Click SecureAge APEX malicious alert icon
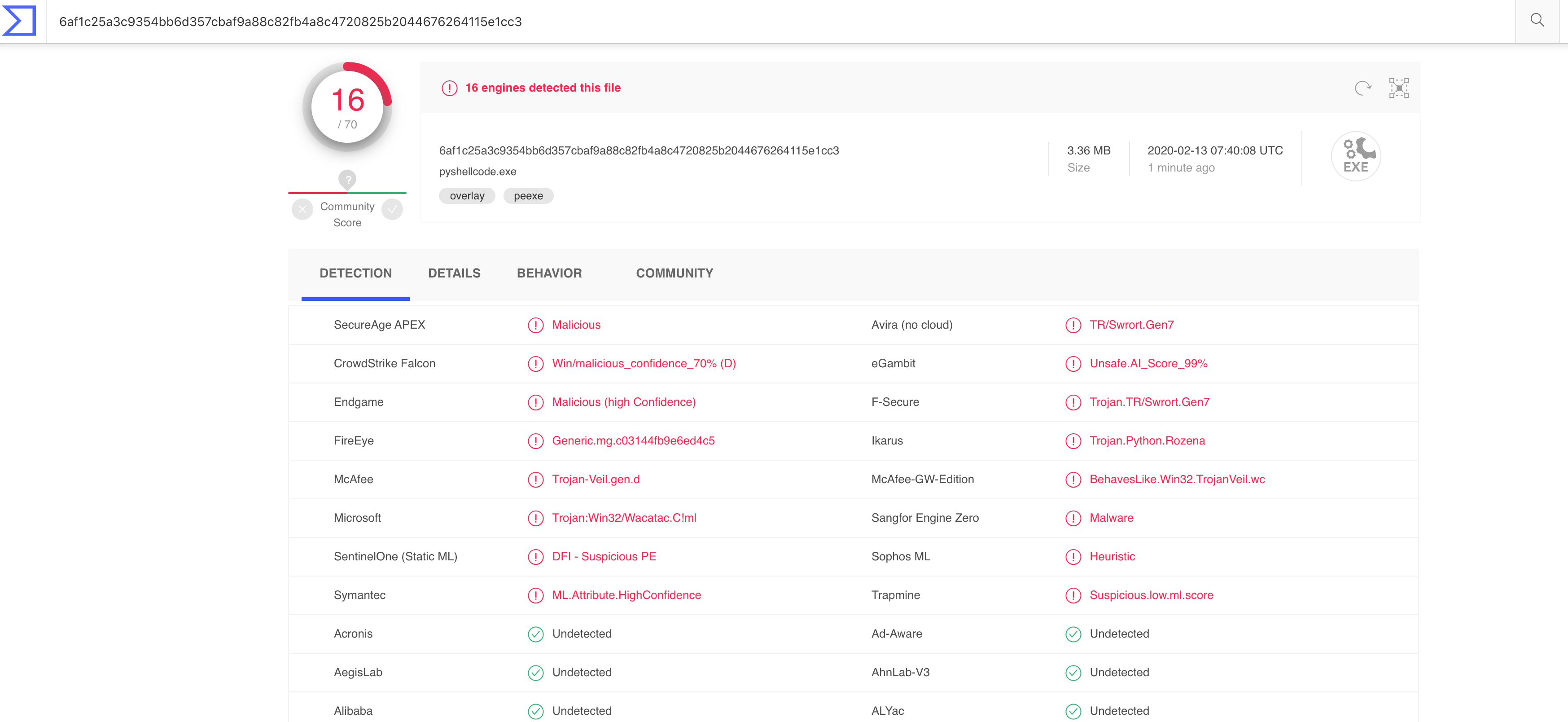The width and height of the screenshot is (1568, 722). click(x=536, y=325)
